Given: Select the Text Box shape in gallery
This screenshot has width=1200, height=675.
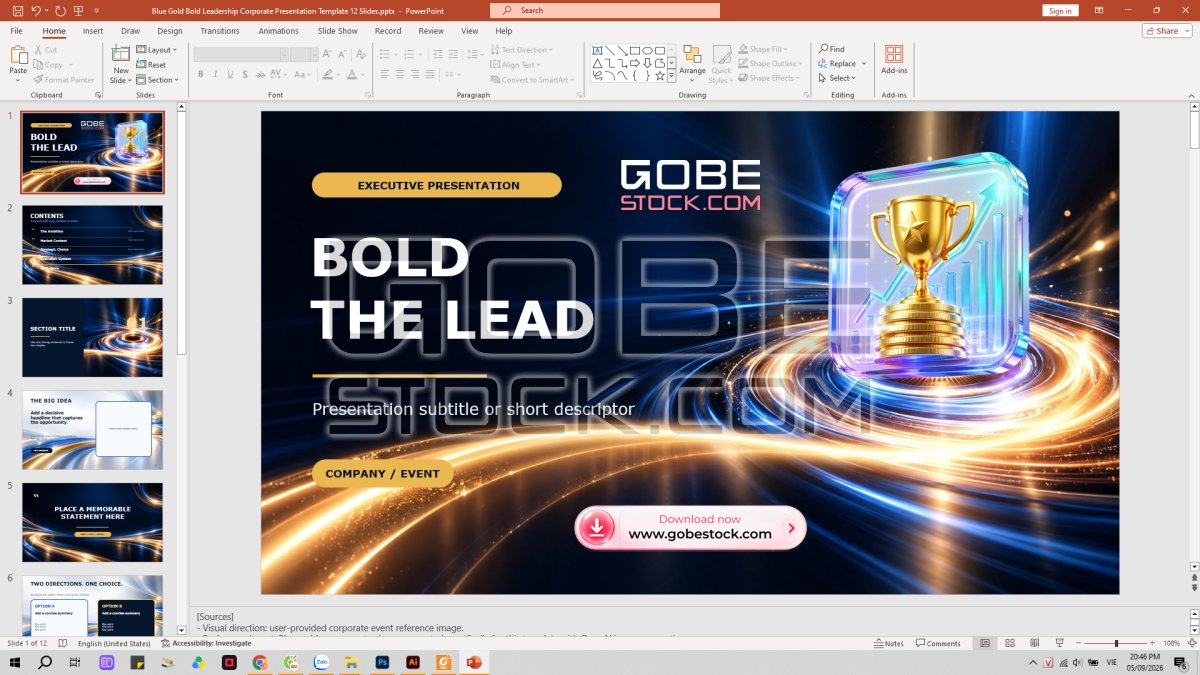Looking at the screenshot, I should point(597,50).
